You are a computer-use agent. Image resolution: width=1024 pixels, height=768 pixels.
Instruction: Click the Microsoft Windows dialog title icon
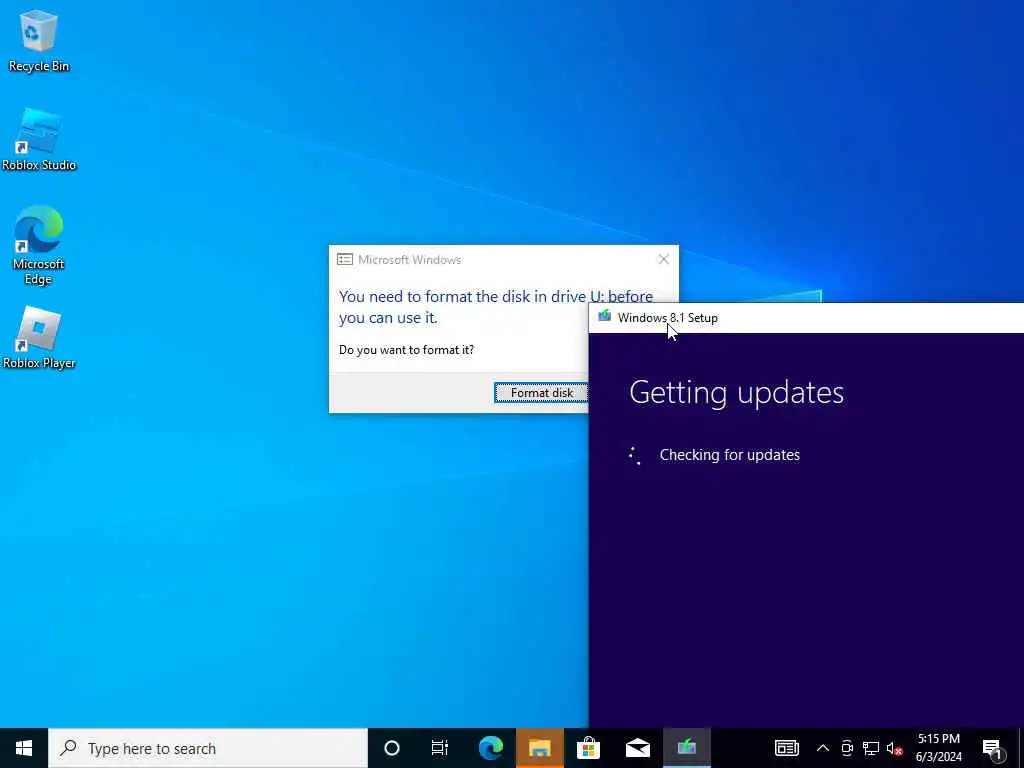345,259
